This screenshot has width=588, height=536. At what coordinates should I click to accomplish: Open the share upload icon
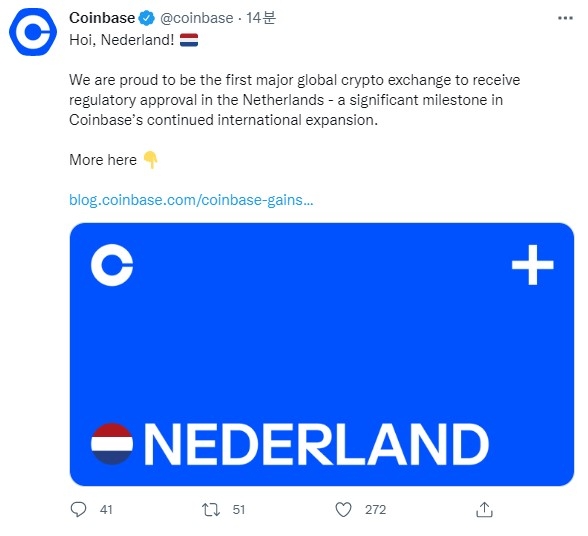coord(484,509)
